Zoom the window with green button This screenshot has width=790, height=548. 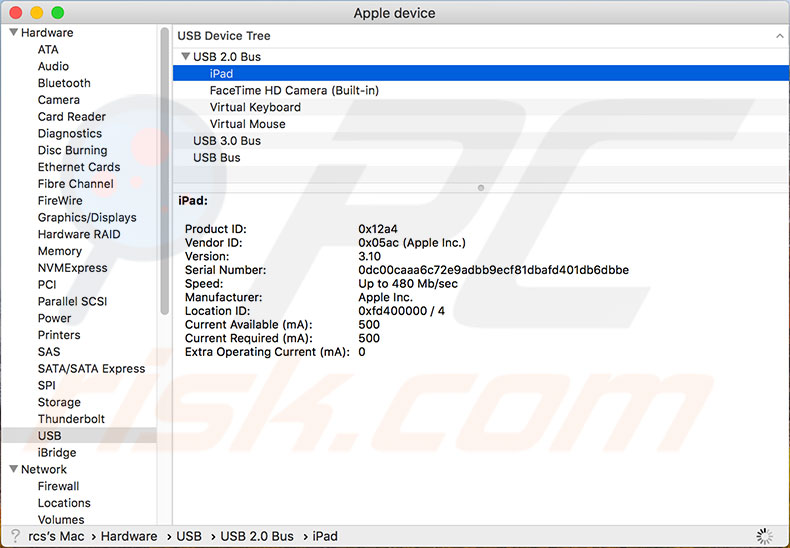[57, 13]
